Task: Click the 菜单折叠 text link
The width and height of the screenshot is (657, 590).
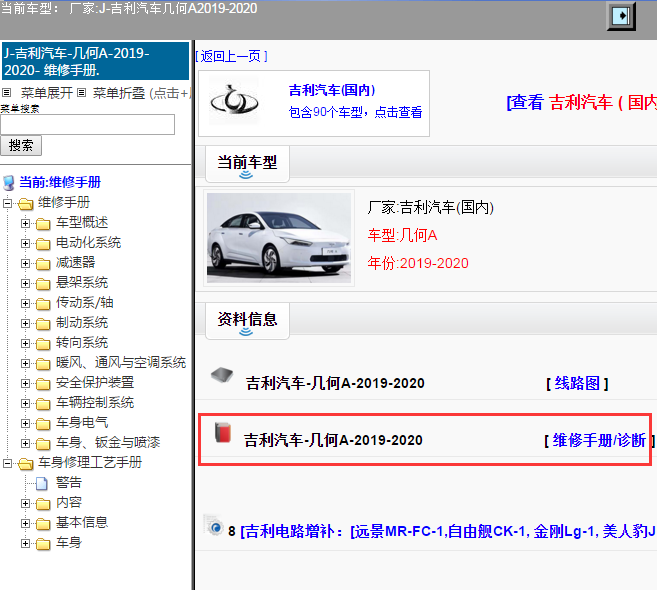Action: (x=119, y=93)
